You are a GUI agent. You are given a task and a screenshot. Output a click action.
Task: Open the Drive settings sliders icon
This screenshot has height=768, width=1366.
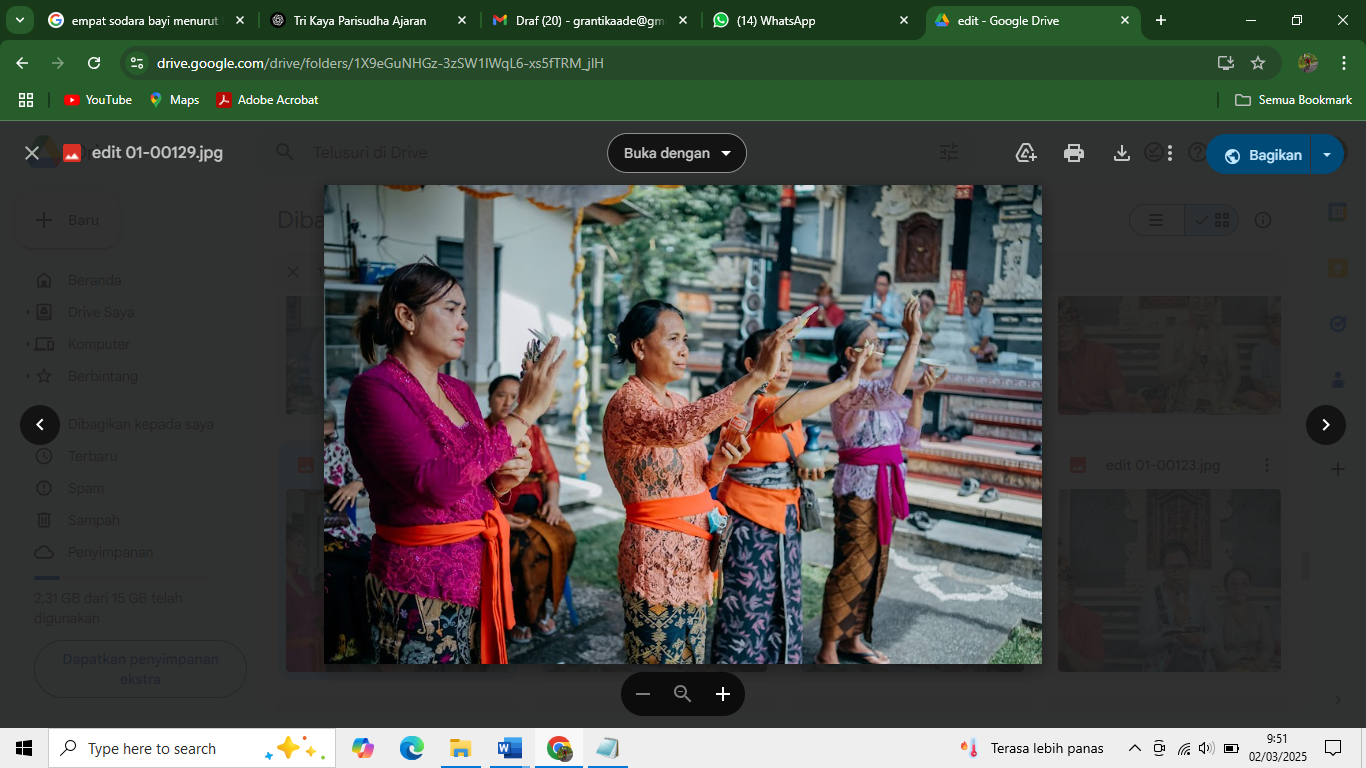(x=947, y=152)
